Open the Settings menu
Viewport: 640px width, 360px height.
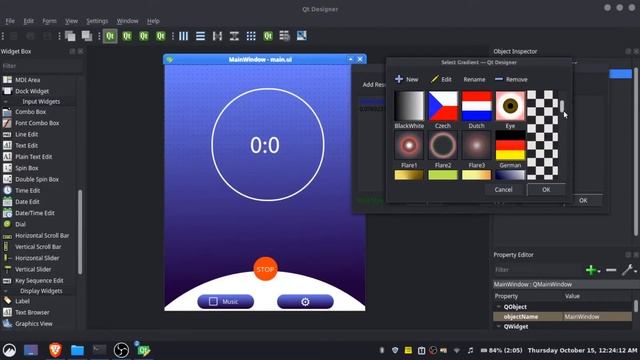tap(97, 21)
